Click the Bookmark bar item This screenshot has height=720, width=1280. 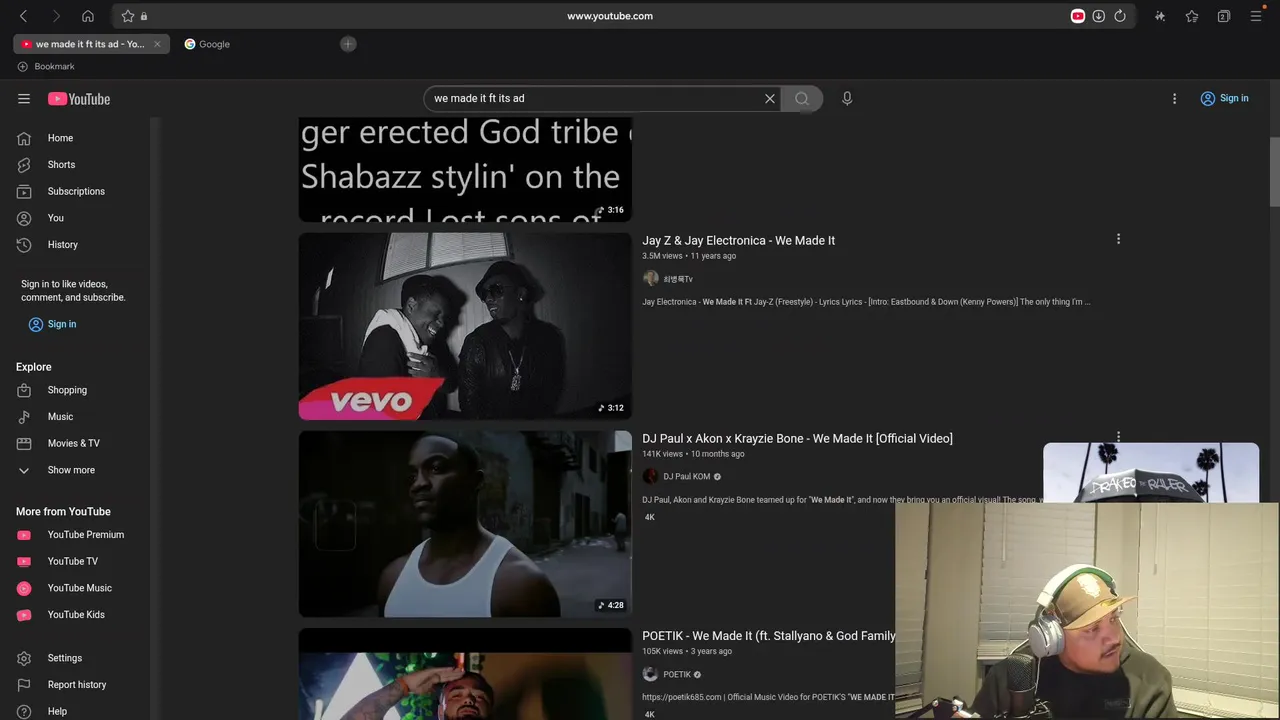(x=46, y=67)
